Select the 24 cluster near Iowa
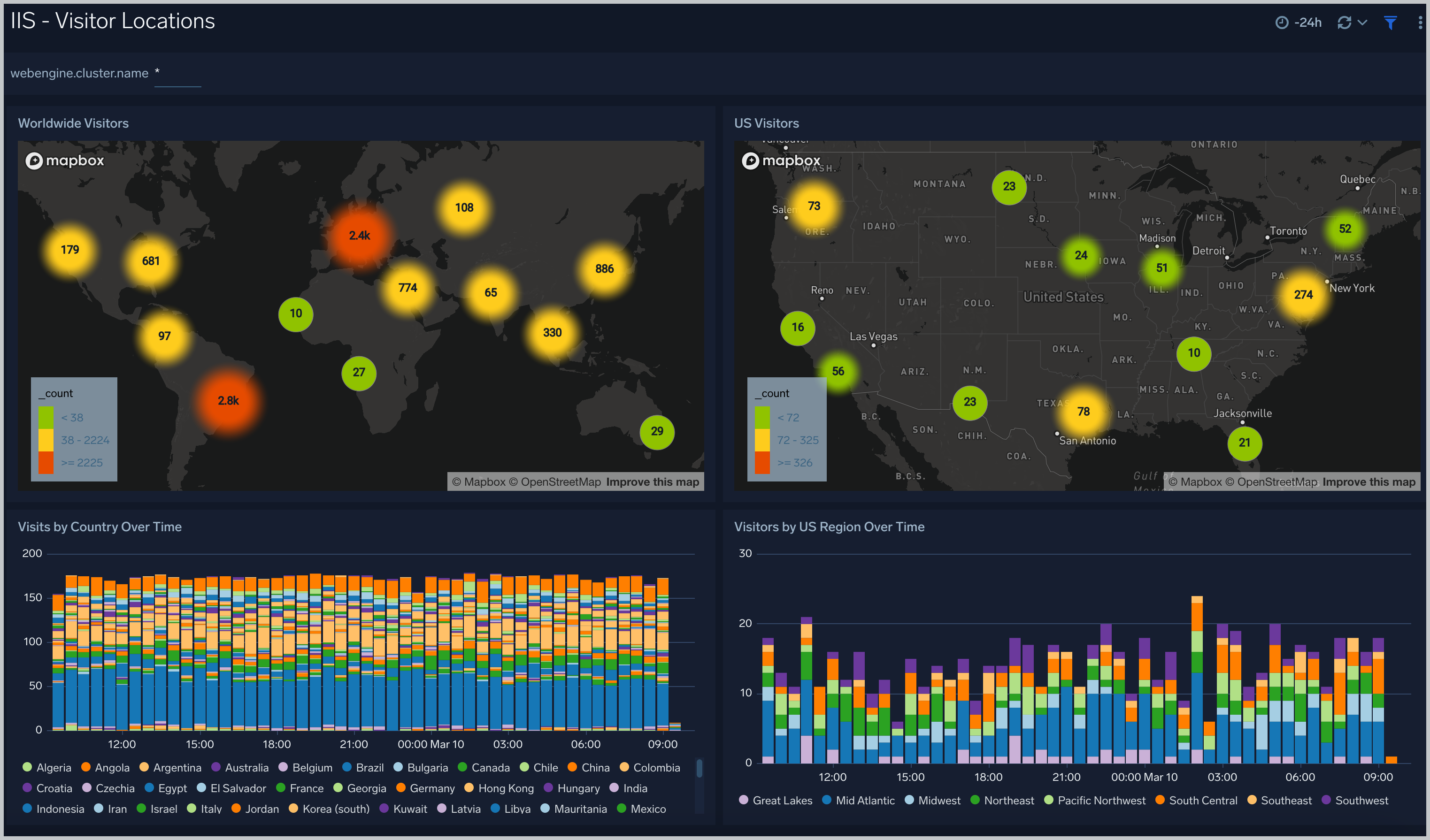The height and width of the screenshot is (840, 1430). click(1081, 255)
